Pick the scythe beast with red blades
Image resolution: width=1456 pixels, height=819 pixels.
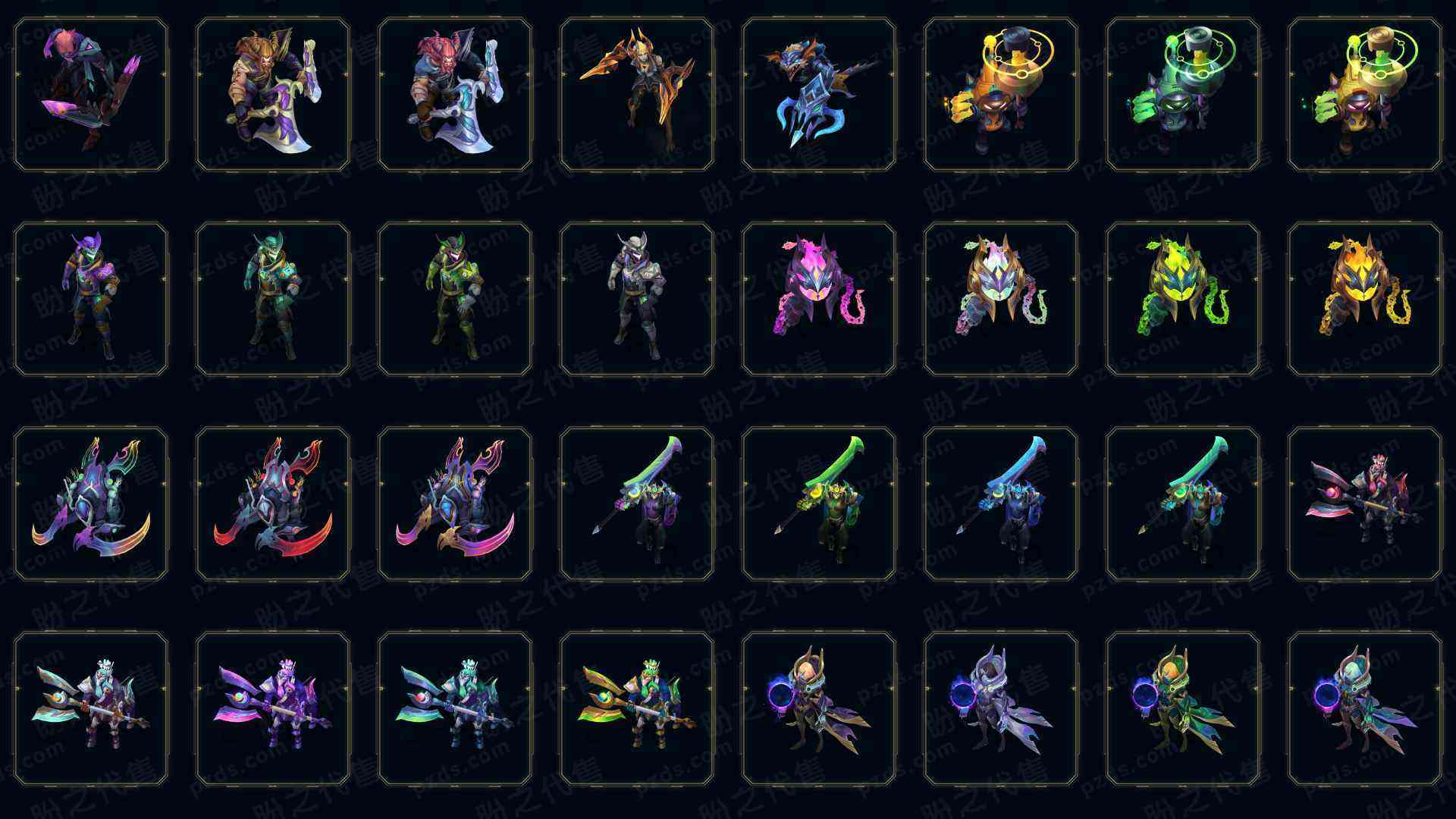pos(273,504)
